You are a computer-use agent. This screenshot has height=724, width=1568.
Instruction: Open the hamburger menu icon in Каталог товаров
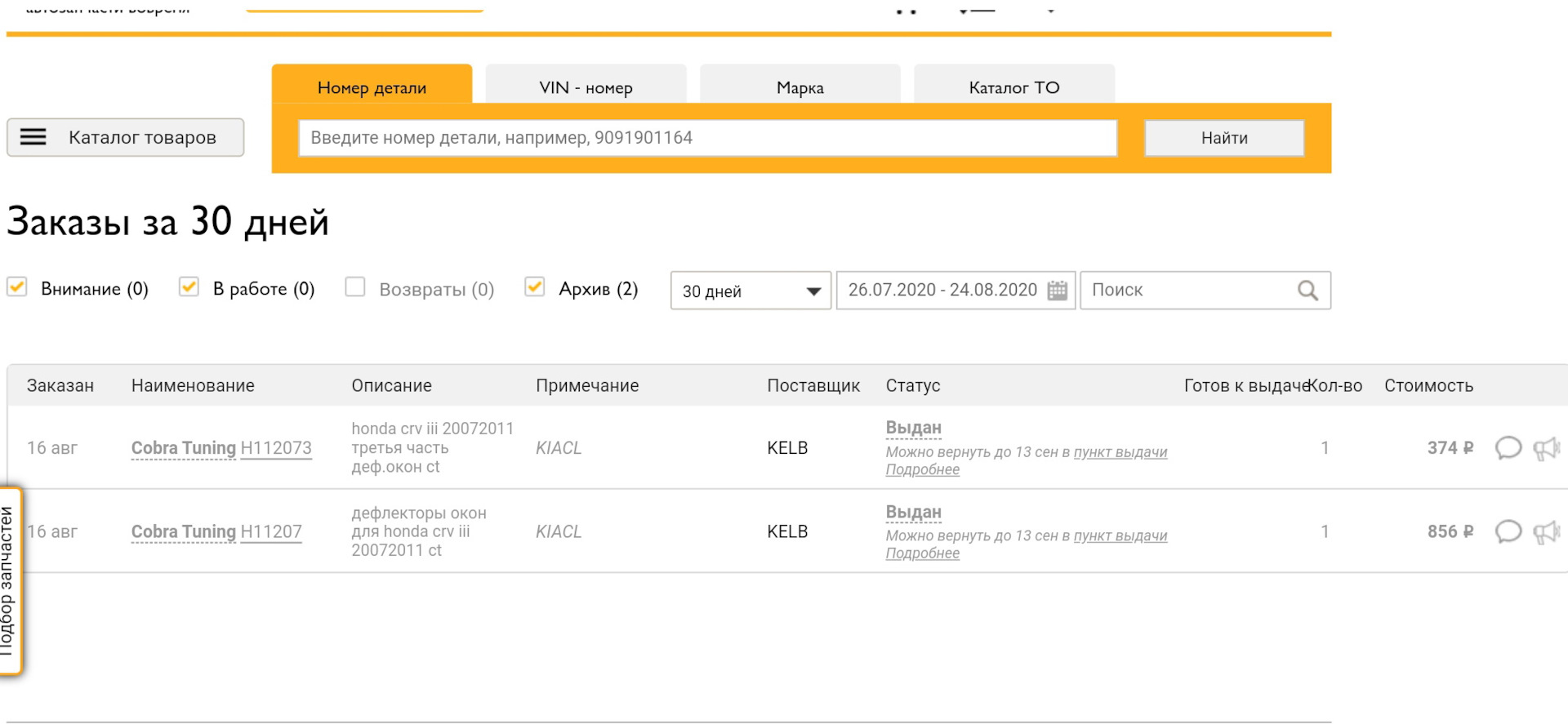33,137
